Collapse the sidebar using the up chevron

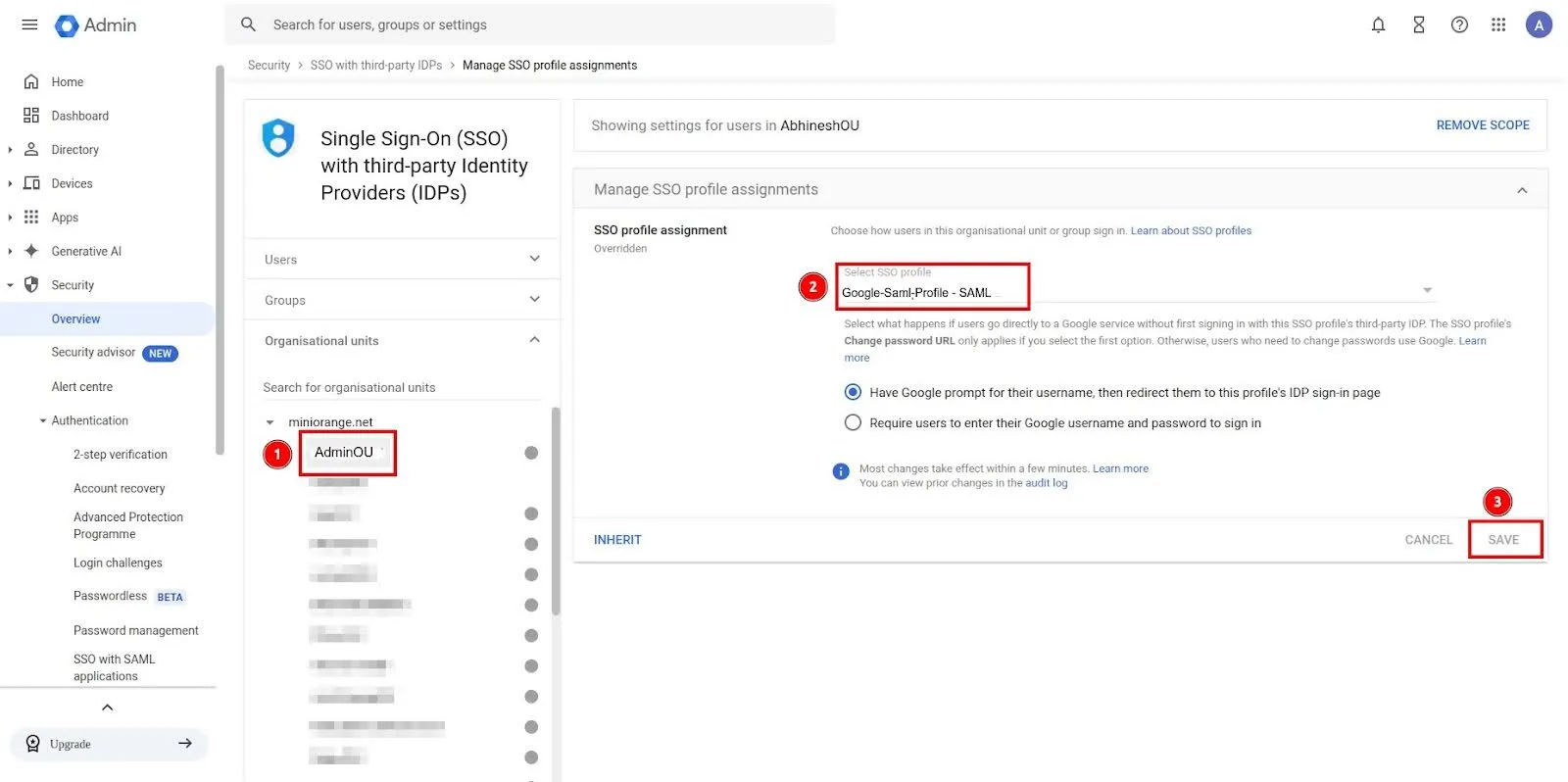[108, 708]
